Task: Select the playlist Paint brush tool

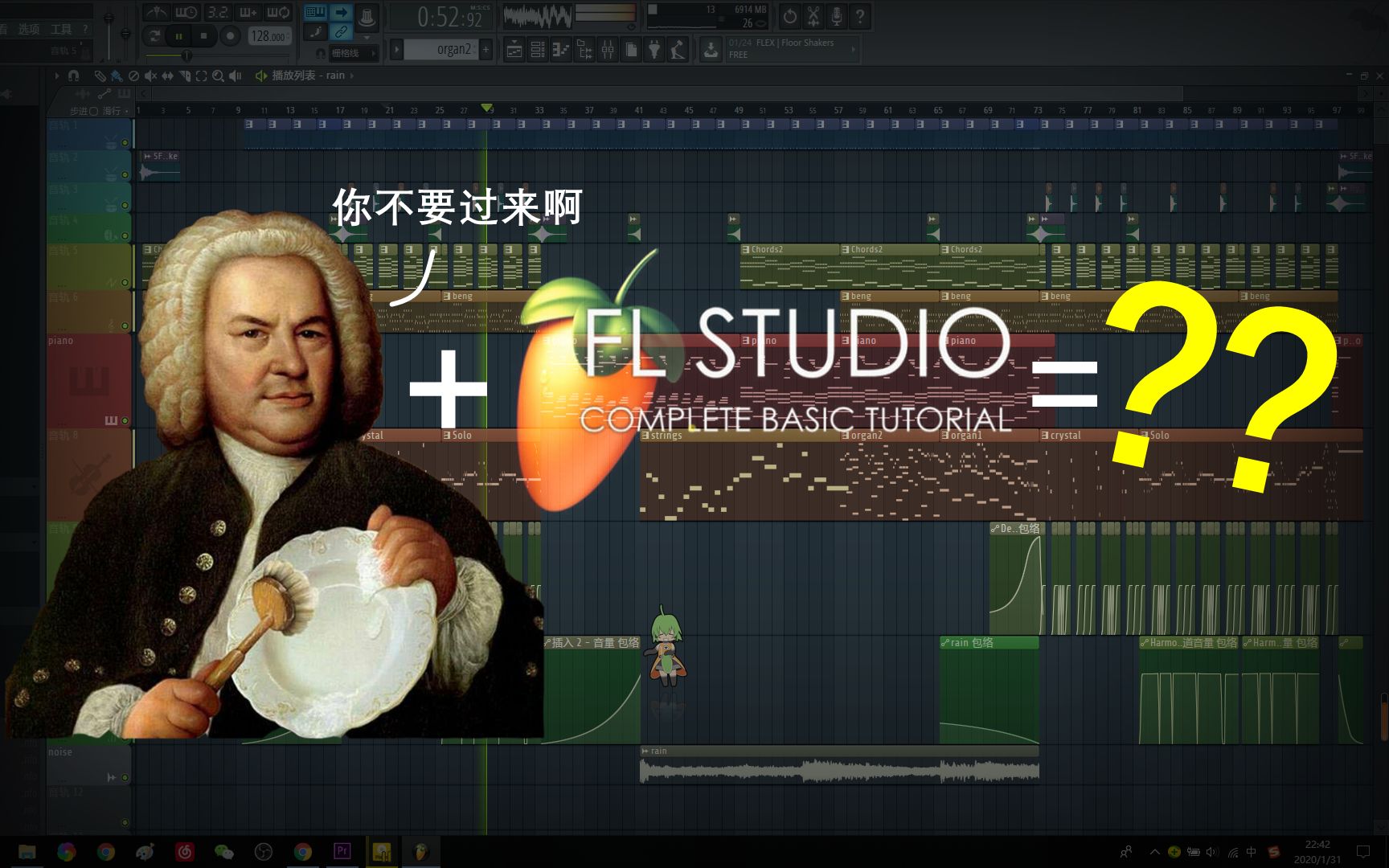Action: (117, 76)
